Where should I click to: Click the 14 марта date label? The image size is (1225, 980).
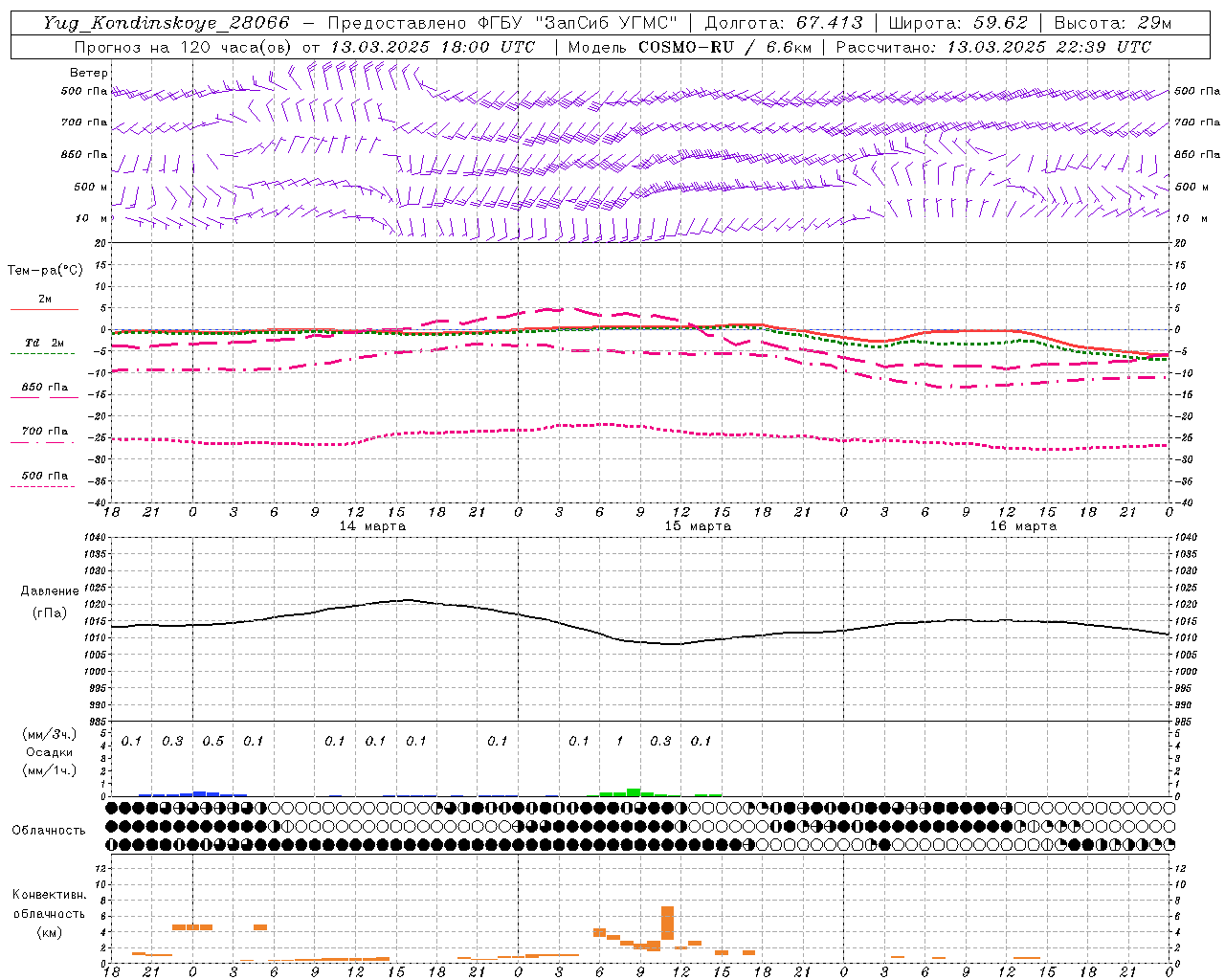click(372, 526)
